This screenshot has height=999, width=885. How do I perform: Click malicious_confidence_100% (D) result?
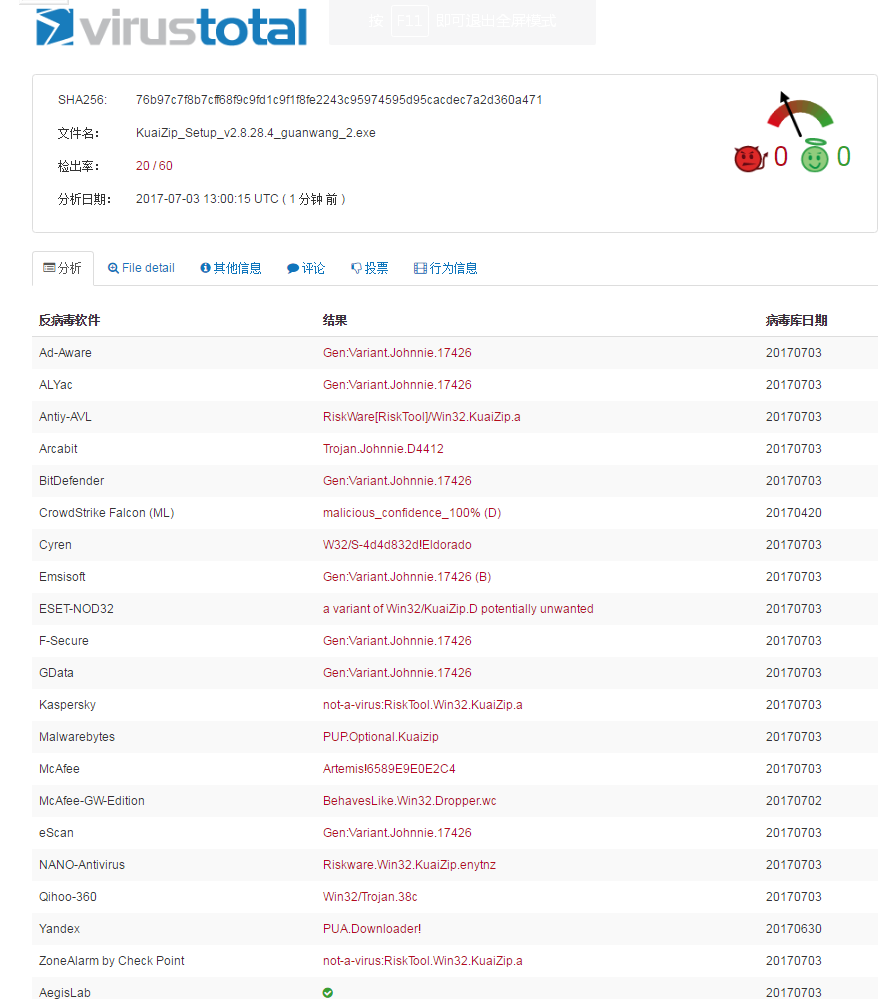[x=412, y=513]
